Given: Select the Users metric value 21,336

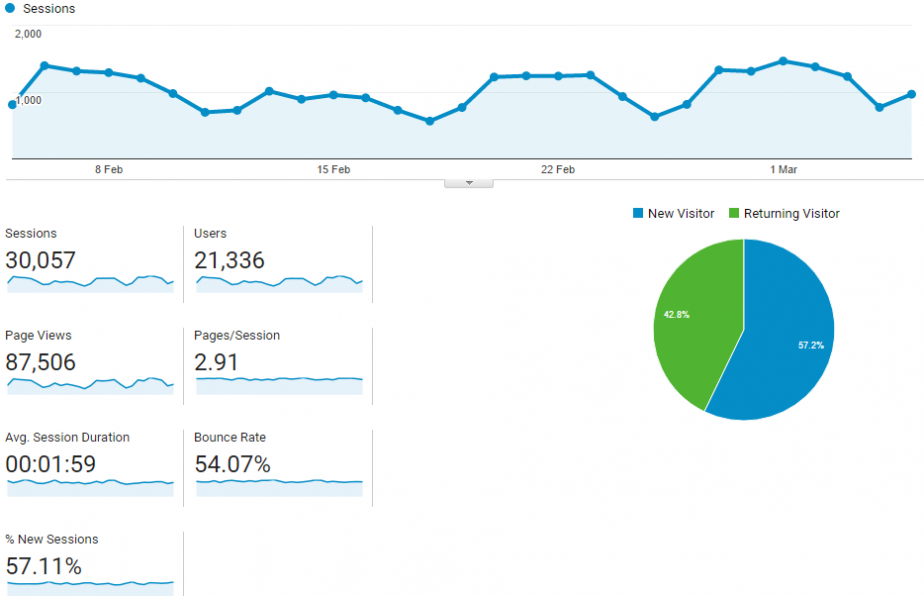Looking at the screenshot, I should tap(230, 261).
